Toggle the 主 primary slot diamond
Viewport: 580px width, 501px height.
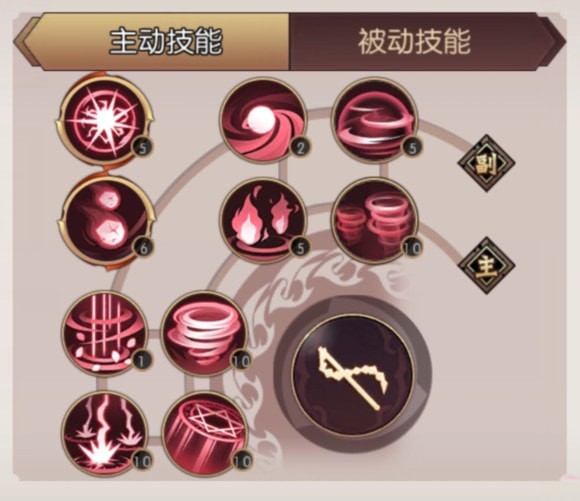pos(486,266)
